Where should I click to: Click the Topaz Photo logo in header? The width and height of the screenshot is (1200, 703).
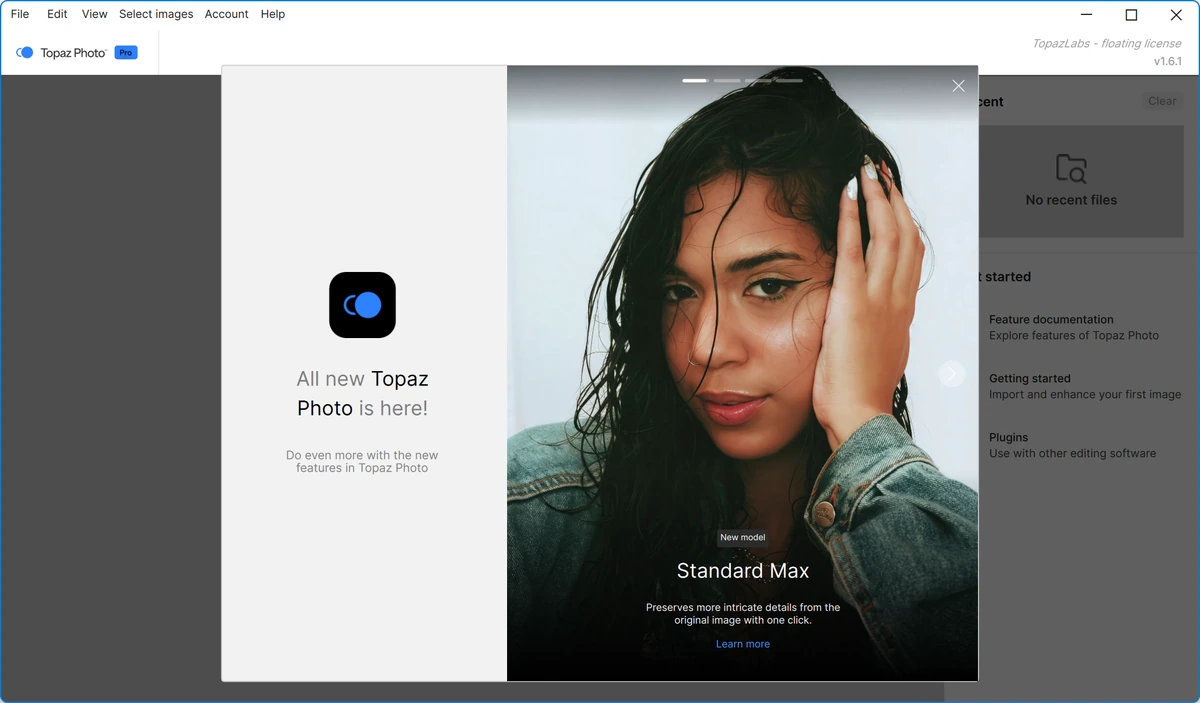61,53
